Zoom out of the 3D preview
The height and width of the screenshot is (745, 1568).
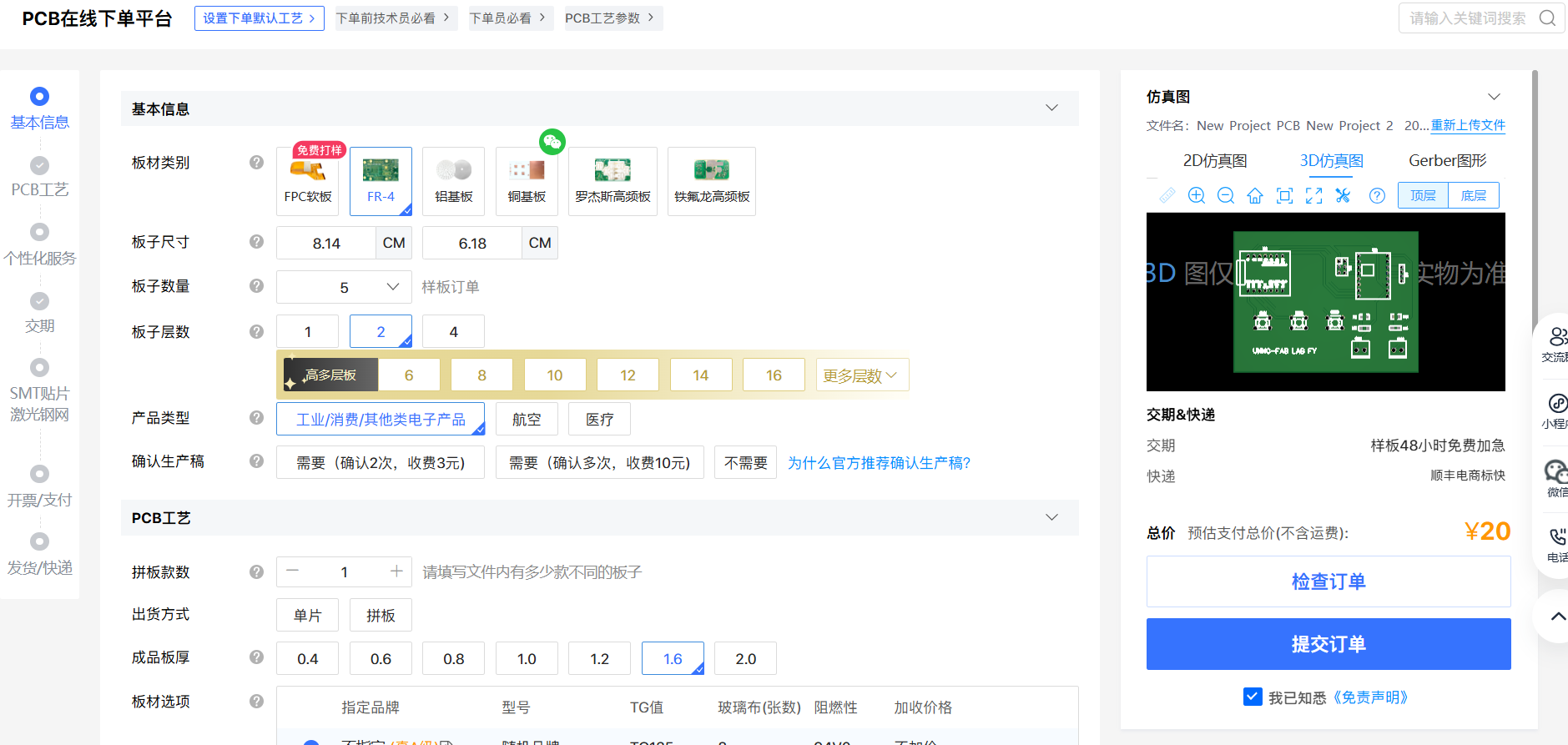pos(1226,195)
